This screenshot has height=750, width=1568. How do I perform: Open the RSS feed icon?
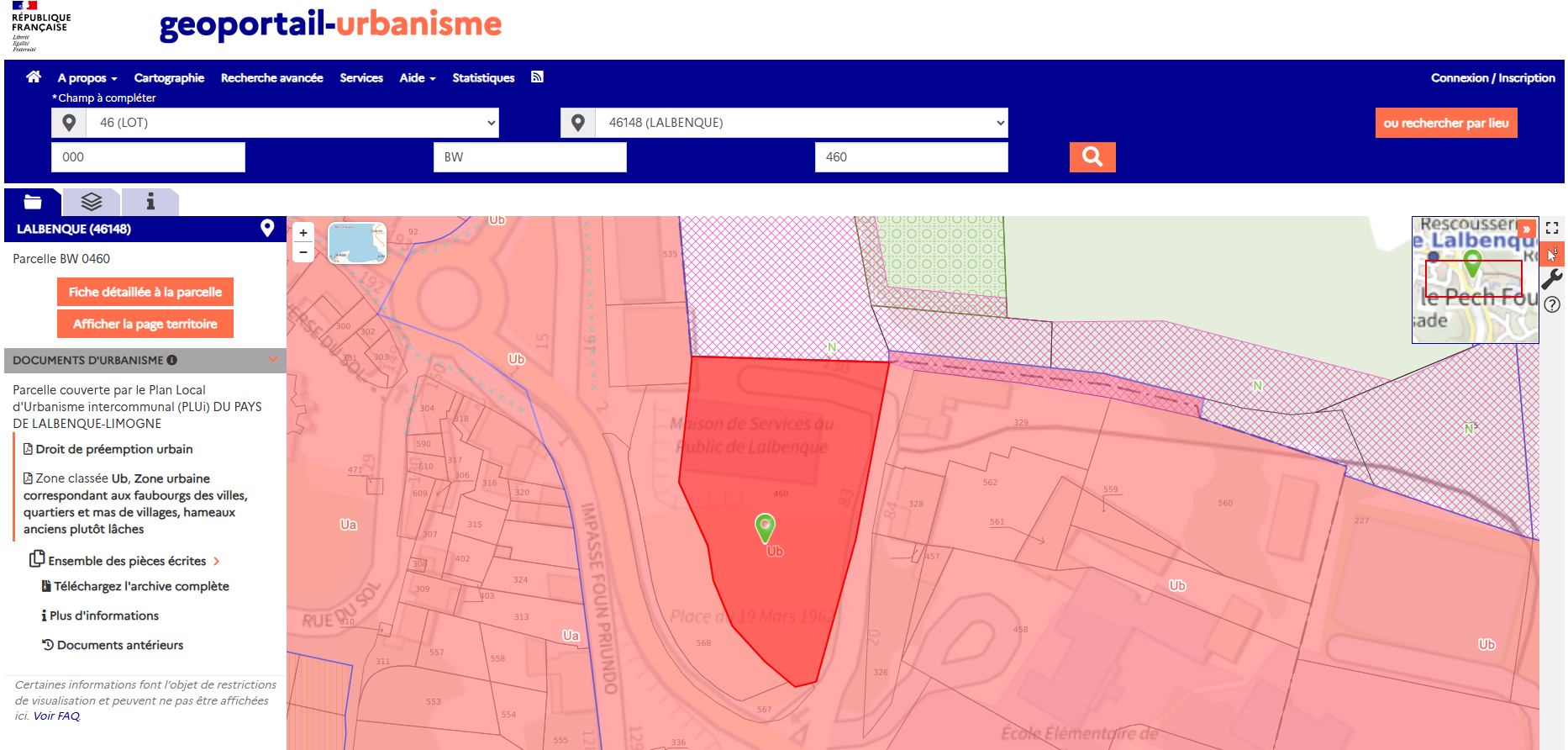[x=537, y=77]
